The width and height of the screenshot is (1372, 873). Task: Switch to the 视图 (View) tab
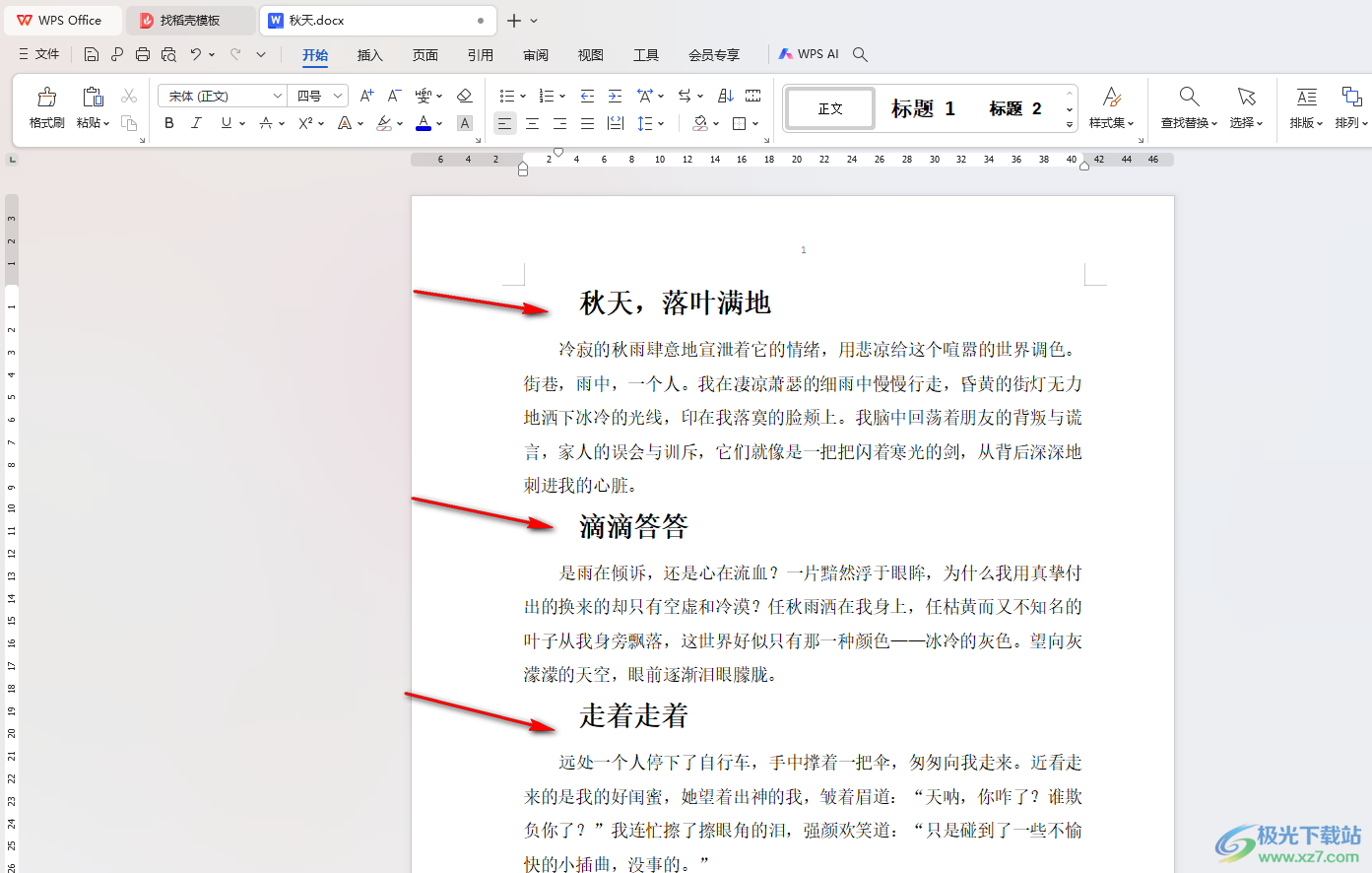[591, 55]
